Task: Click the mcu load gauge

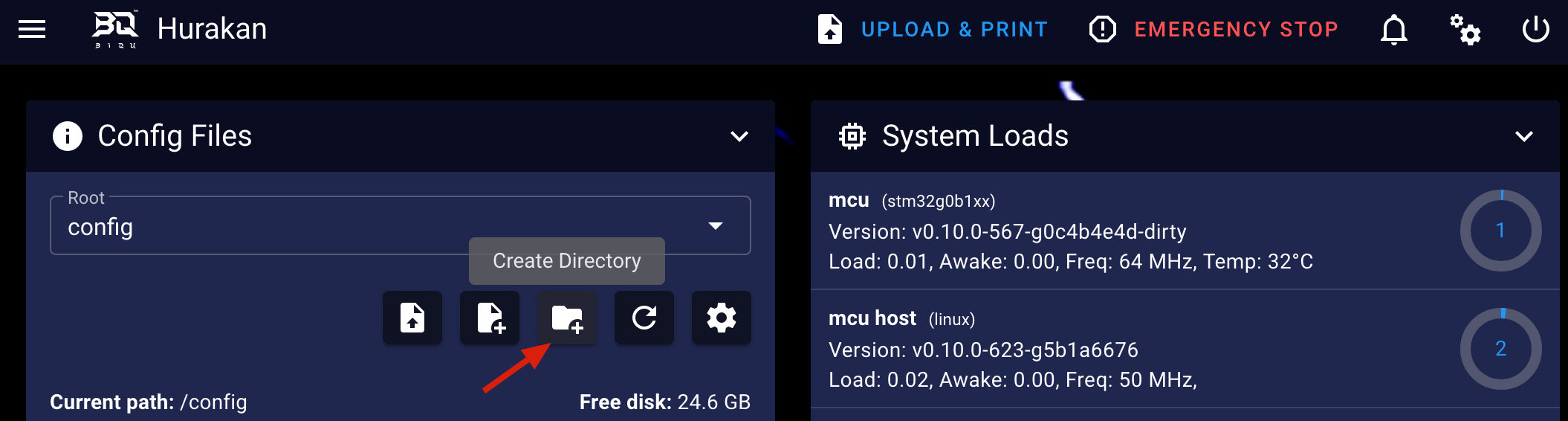Action: [1500, 231]
